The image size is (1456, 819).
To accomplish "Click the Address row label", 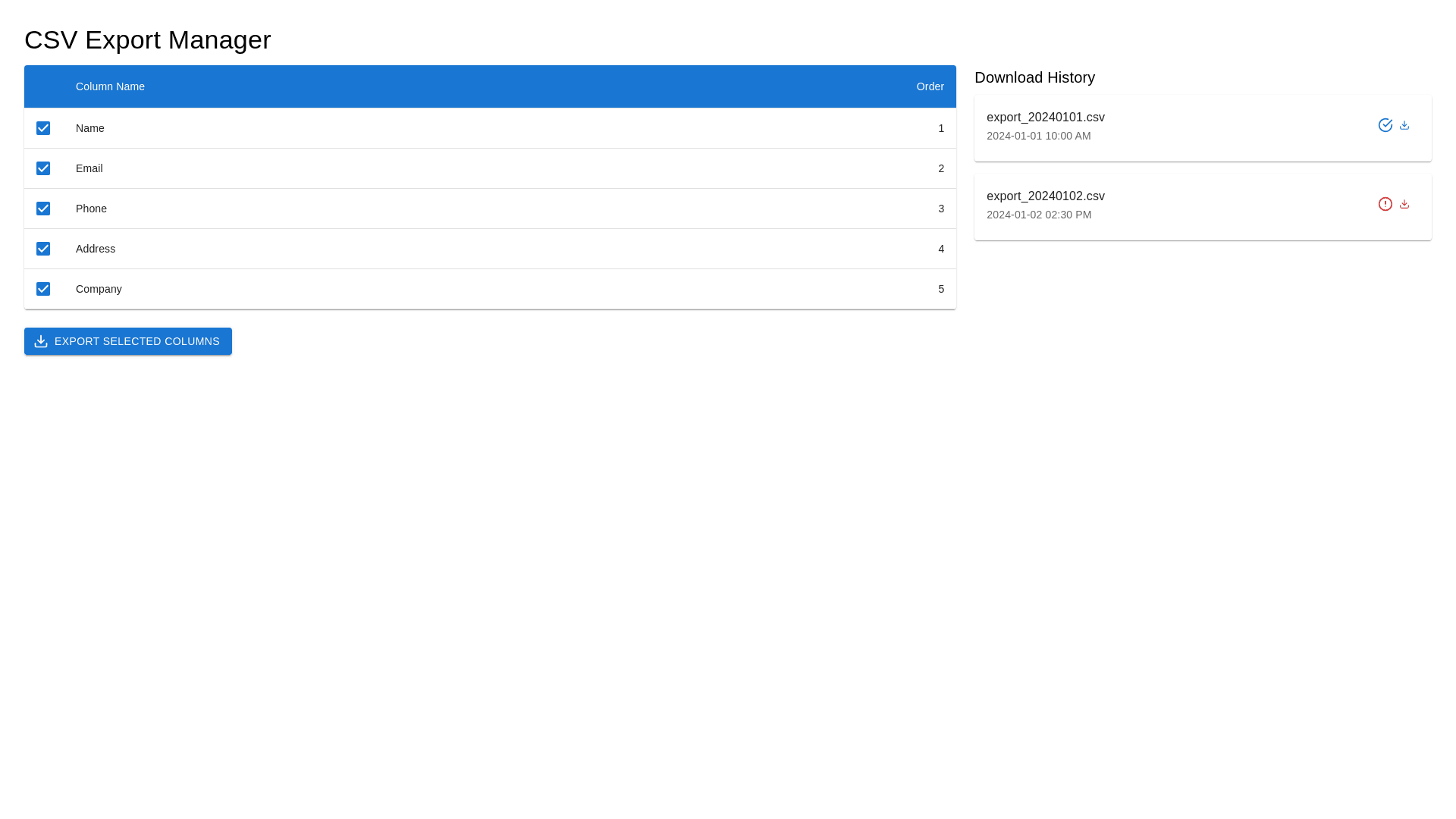I will click(x=96, y=249).
